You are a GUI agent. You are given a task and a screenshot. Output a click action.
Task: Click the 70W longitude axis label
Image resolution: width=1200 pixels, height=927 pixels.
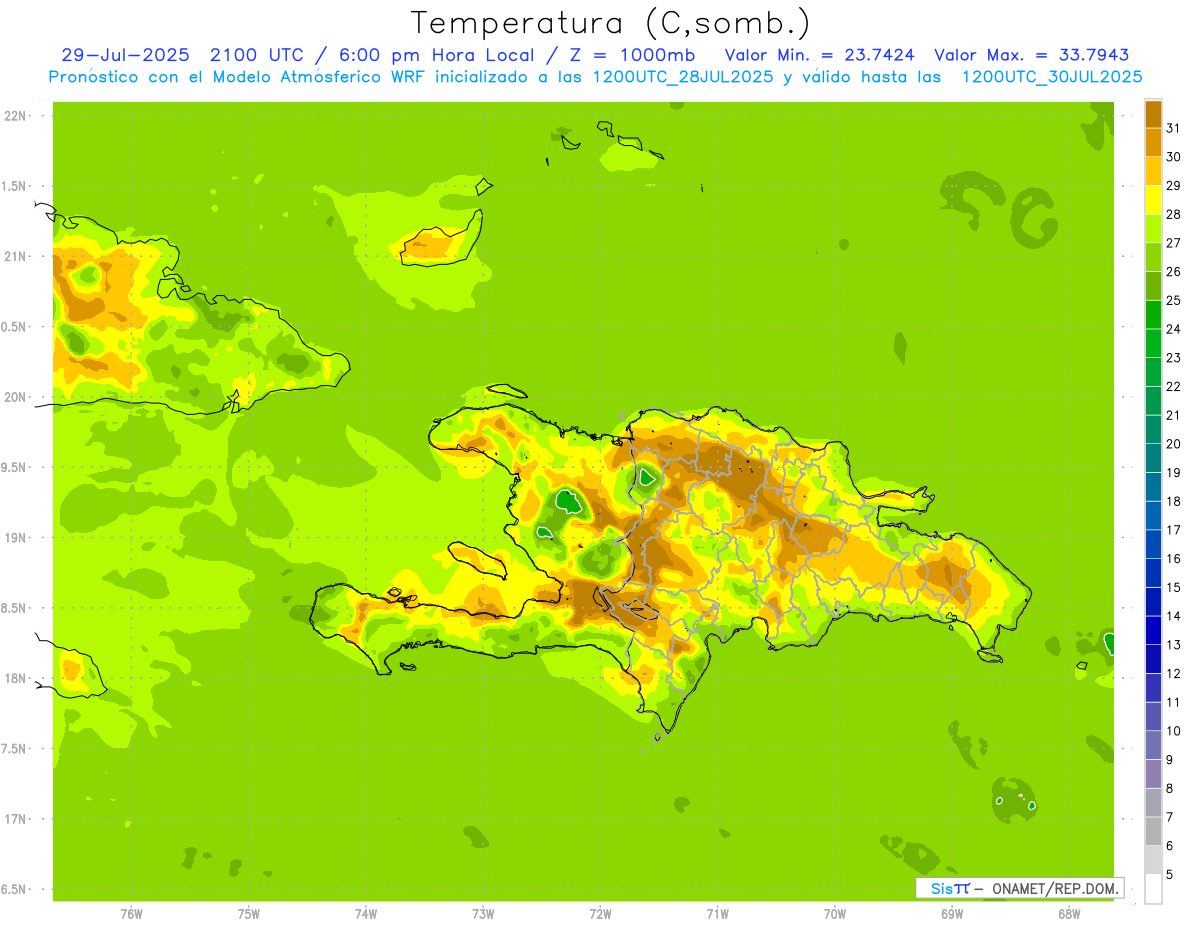click(x=834, y=913)
